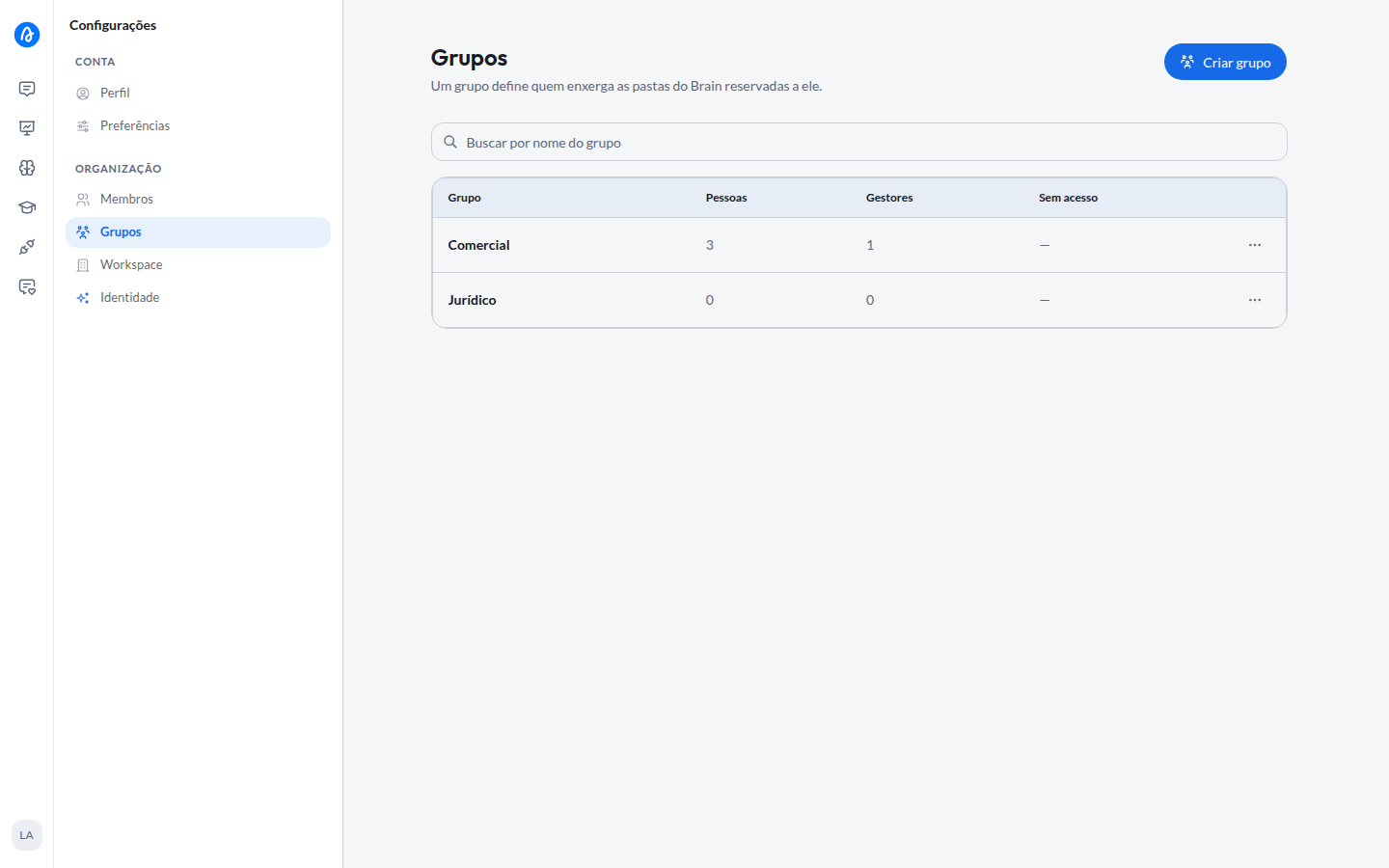Open the chat-with-heart icon in the left rail
1389x868 pixels.
pyautogui.click(x=27, y=286)
